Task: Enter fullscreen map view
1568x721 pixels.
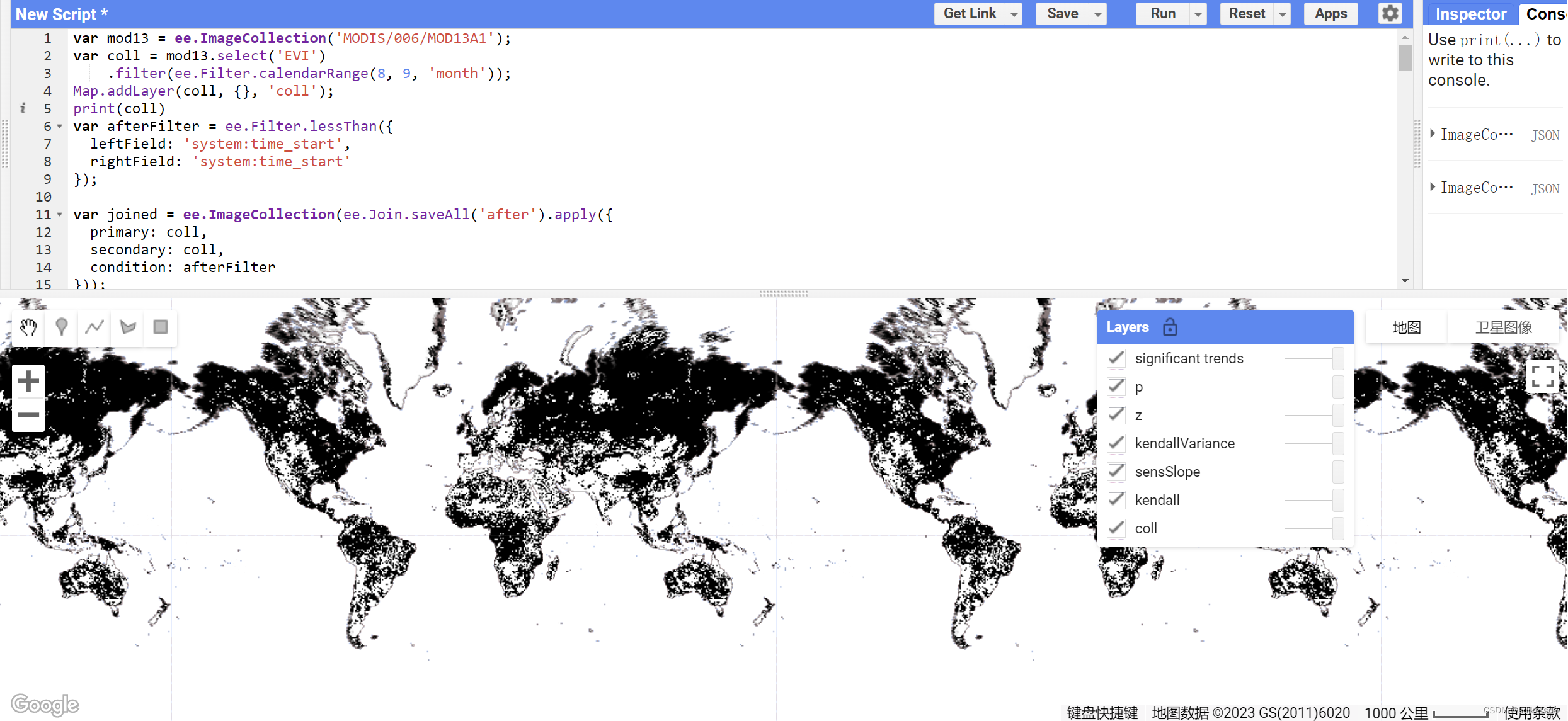Action: [1543, 376]
